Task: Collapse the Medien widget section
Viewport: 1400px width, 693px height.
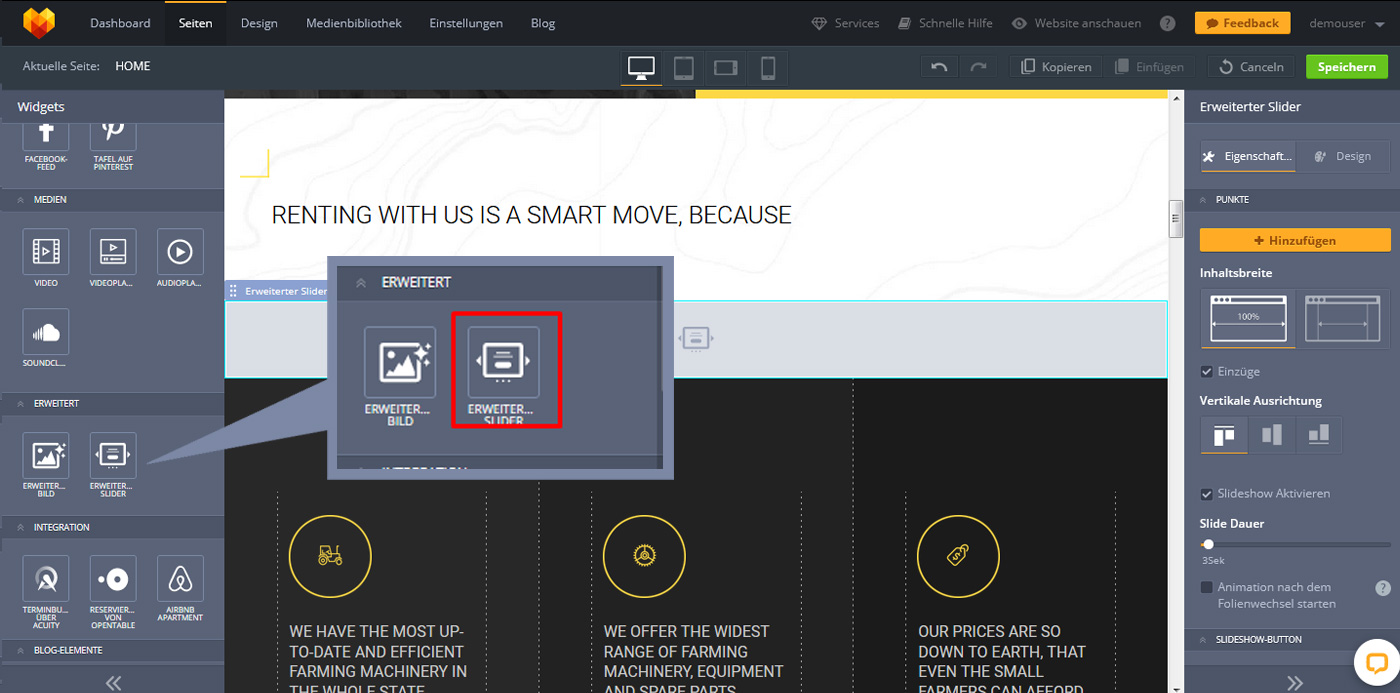Action: pos(20,200)
